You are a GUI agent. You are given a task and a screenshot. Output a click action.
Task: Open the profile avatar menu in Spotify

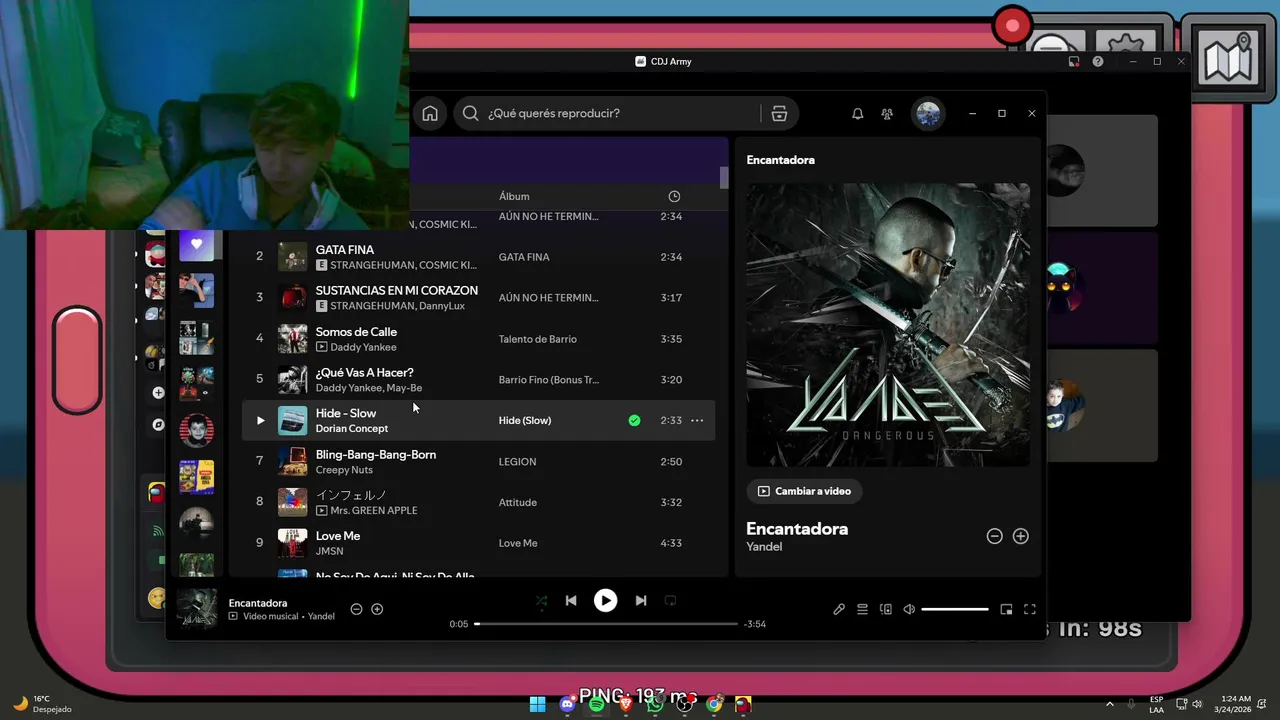(x=928, y=114)
